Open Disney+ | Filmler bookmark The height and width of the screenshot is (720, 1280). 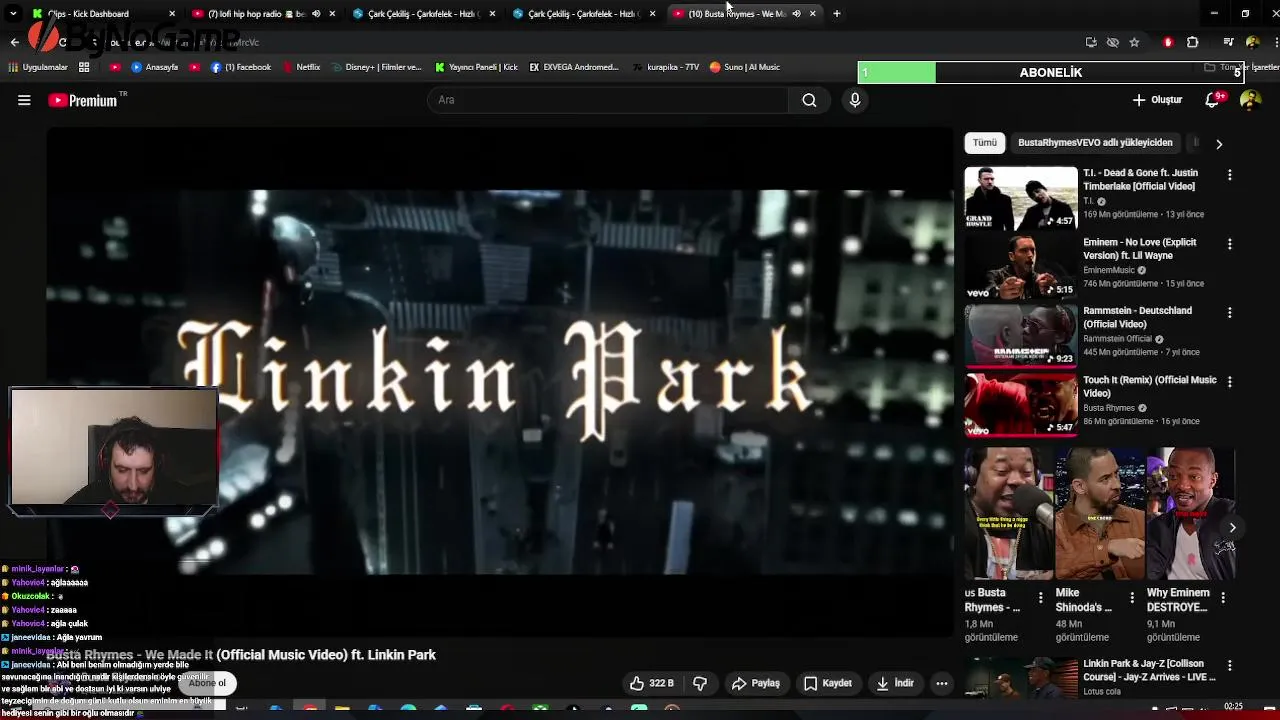point(376,67)
